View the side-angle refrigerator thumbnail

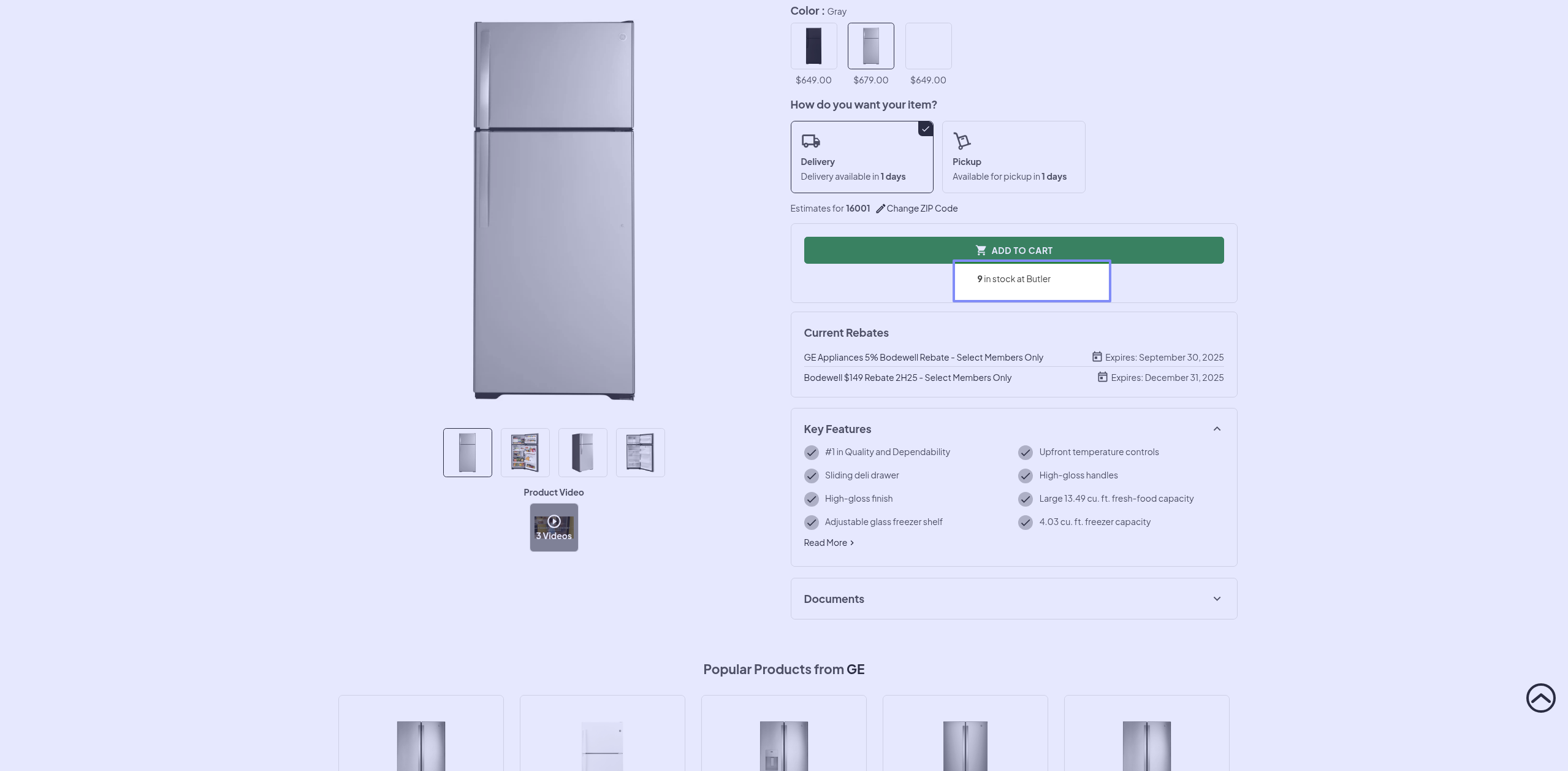pyautogui.click(x=582, y=453)
